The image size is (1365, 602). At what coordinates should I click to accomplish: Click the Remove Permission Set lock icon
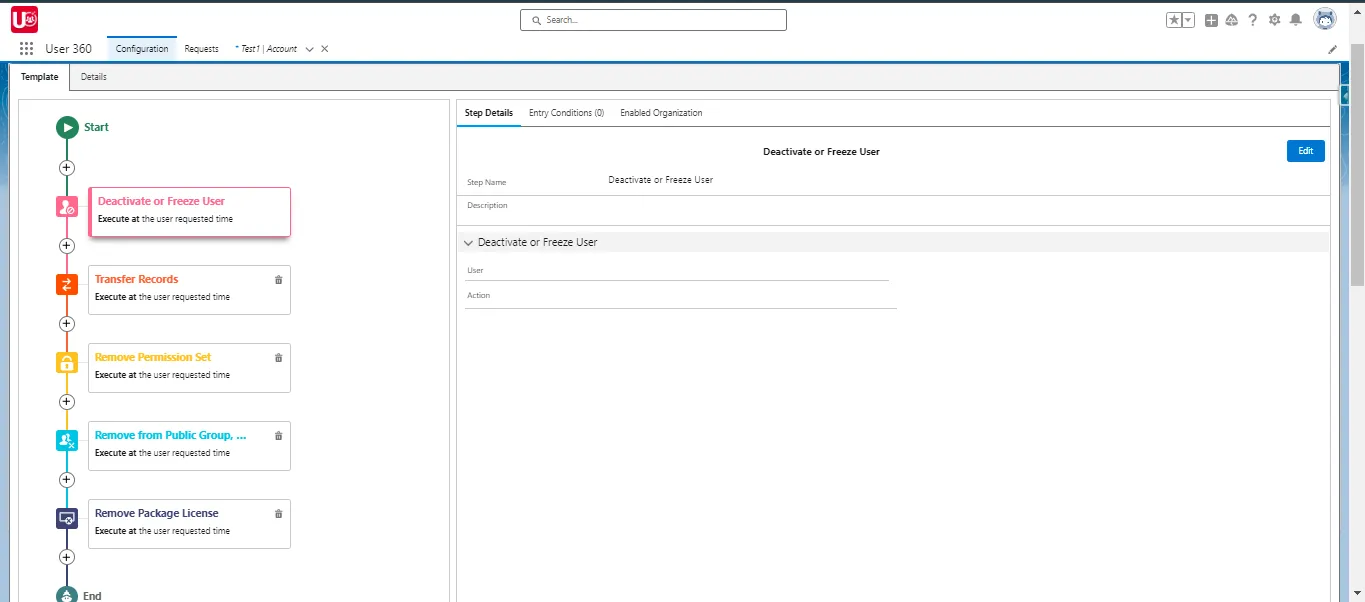[x=66, y=362]
